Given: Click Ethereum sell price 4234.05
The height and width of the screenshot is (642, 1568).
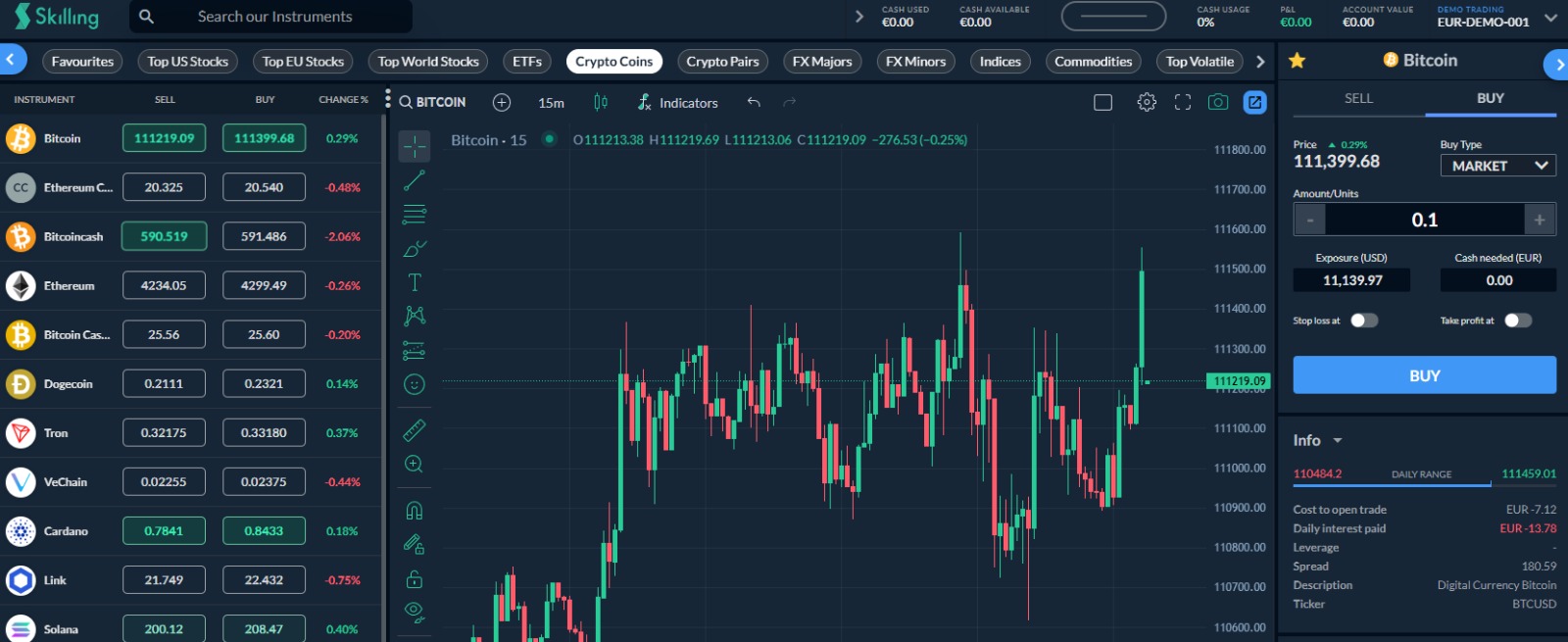Looking at the screenshot, I should pos(164,285).
